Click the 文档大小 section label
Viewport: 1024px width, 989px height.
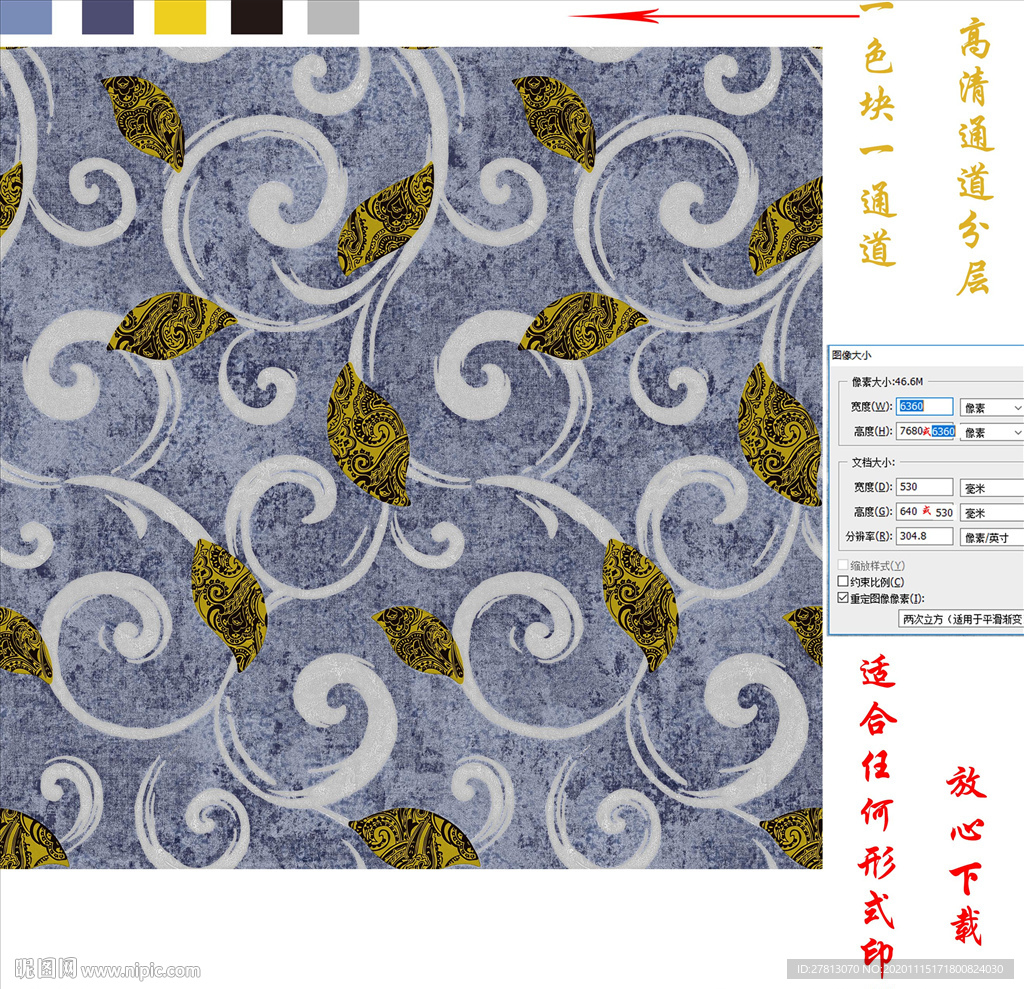(873, 462)
